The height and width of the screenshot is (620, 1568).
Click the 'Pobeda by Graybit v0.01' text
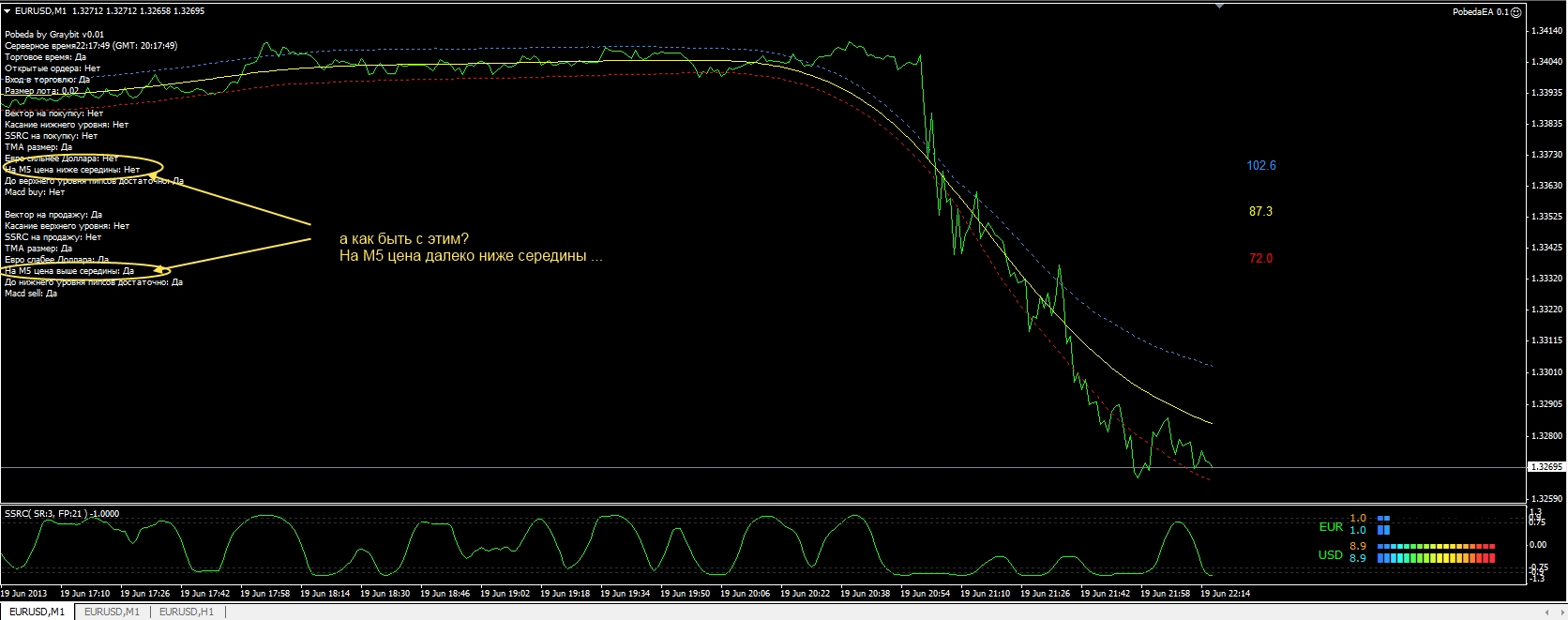[54, 35]
